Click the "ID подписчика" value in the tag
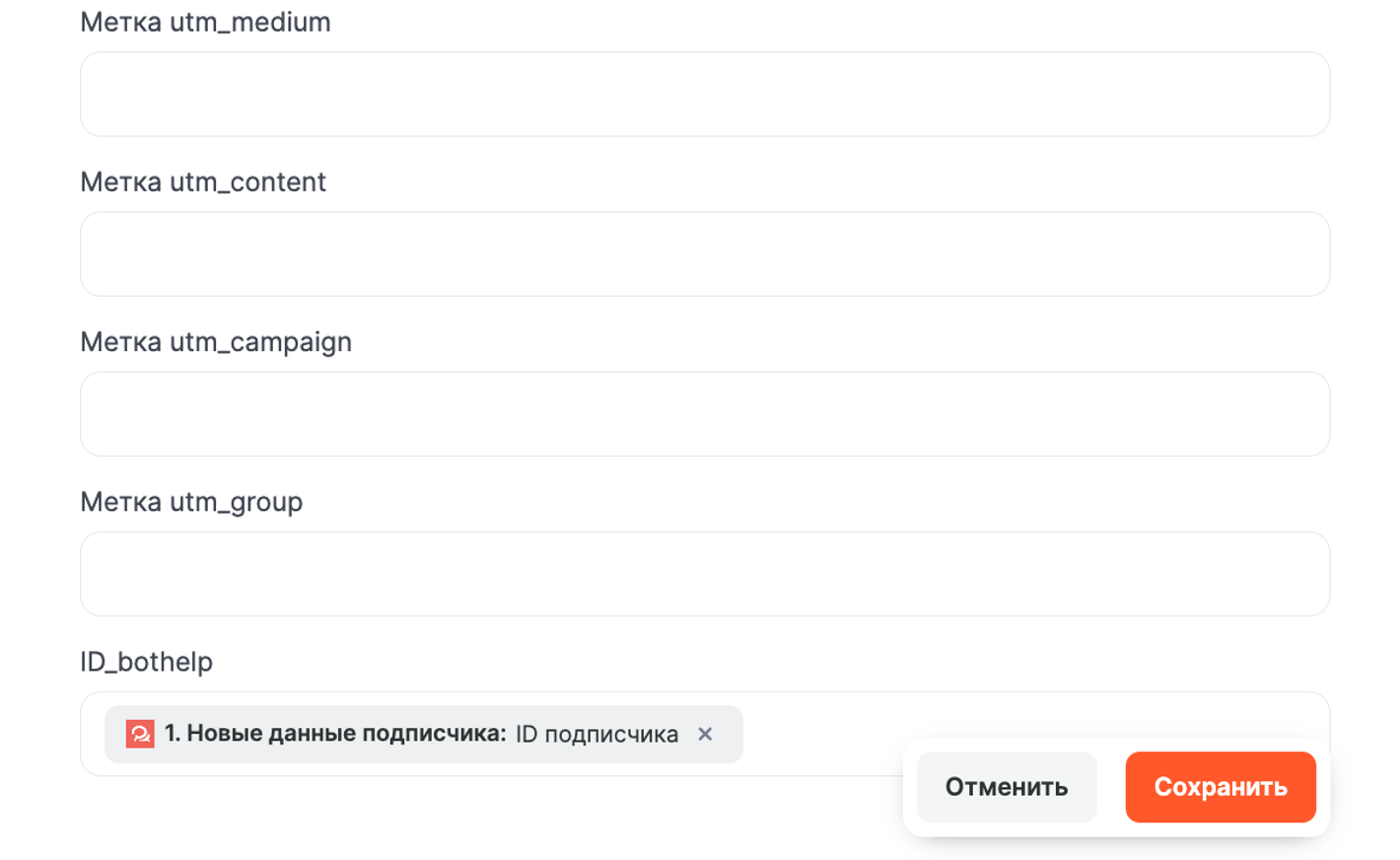The height and width of the screenshot is (860, 1400). pyautogui.click(x=596, y=734)
